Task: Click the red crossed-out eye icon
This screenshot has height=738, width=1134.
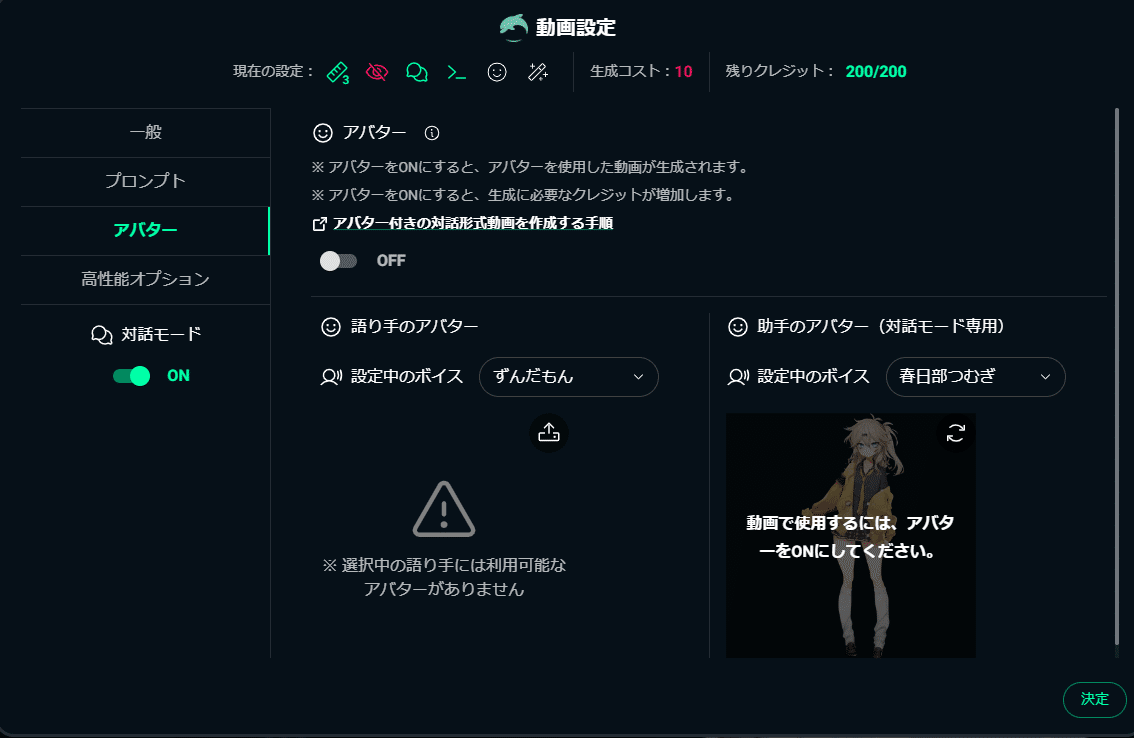Action: click(x=377, y=72)
